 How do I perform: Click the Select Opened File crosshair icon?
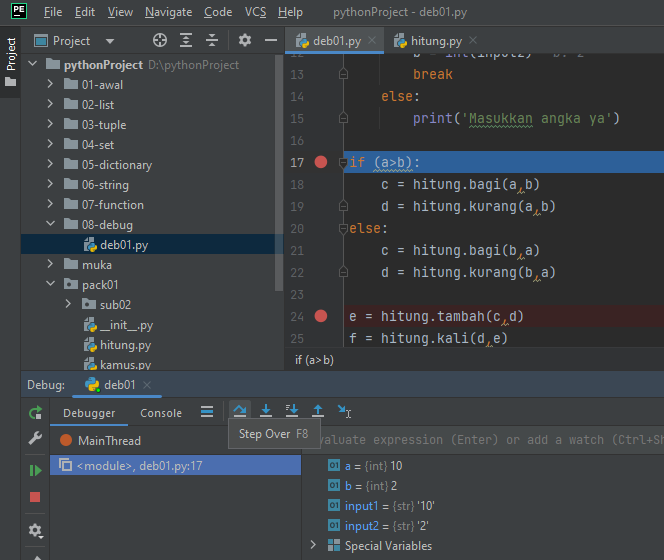160,40
